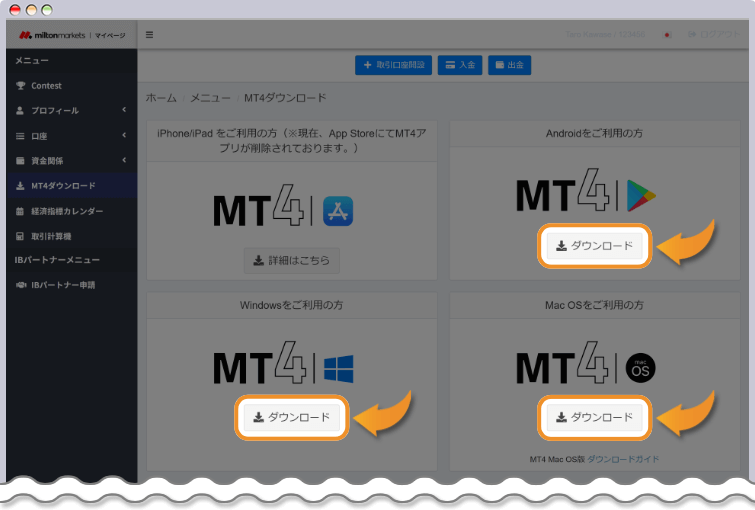Click the trophy icon beside Contest
Image resolution: width=755 pixels, height=510 pixels.
pos(20,86)
